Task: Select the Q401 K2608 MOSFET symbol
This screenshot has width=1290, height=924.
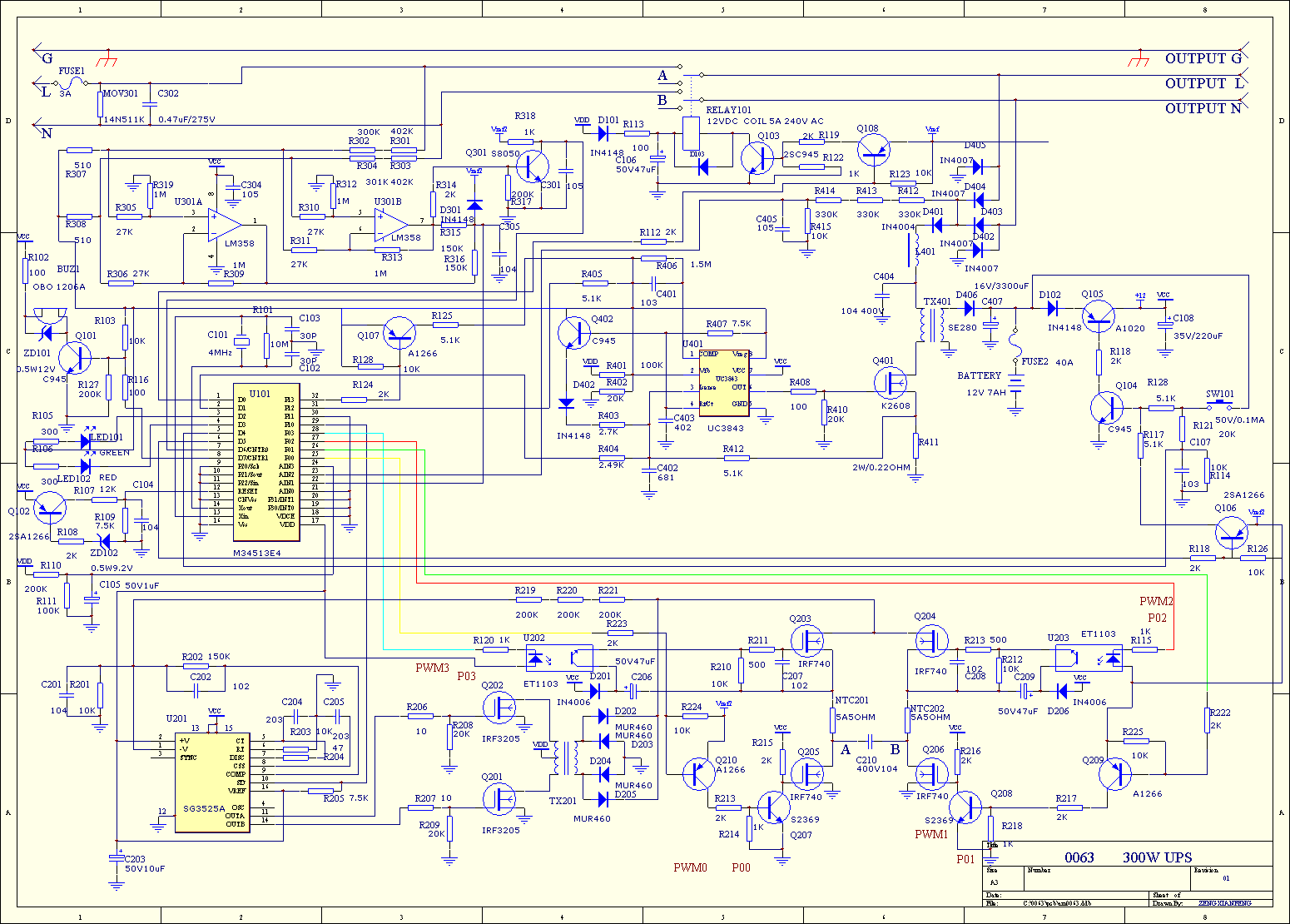Action: [x=892, y=383]
